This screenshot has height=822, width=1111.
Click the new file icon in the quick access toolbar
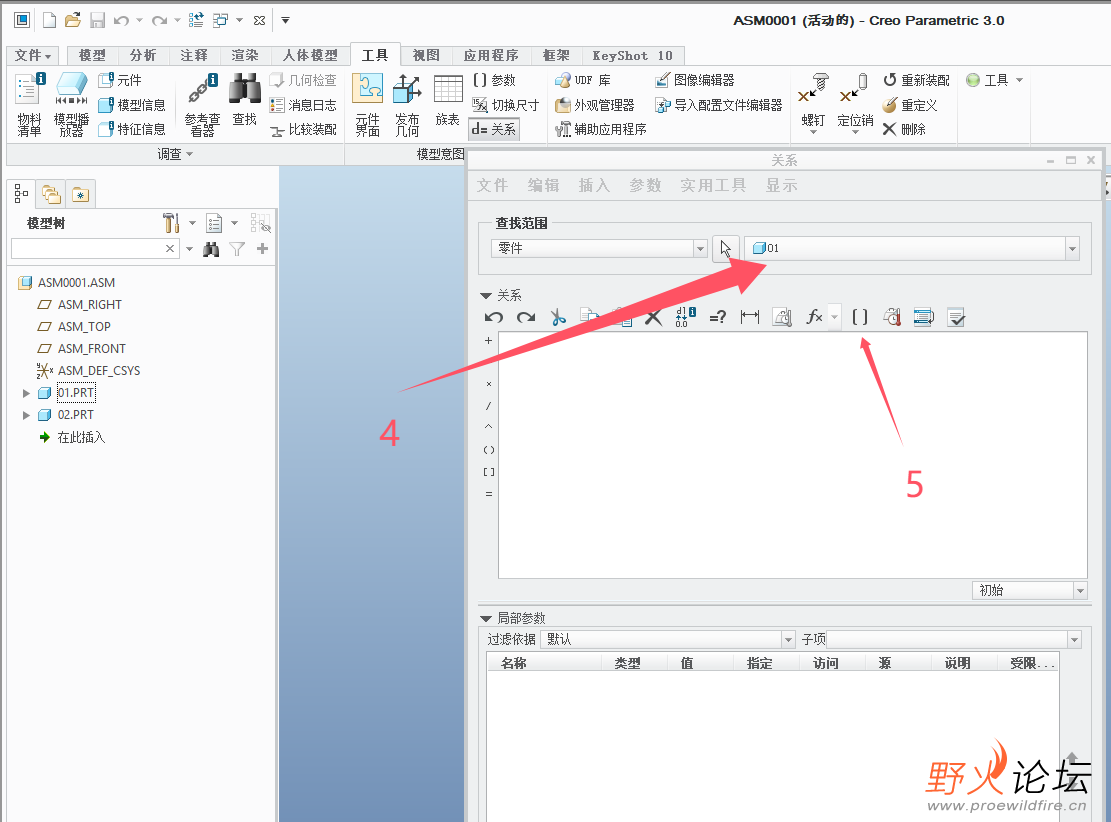(x=50, y=21)
